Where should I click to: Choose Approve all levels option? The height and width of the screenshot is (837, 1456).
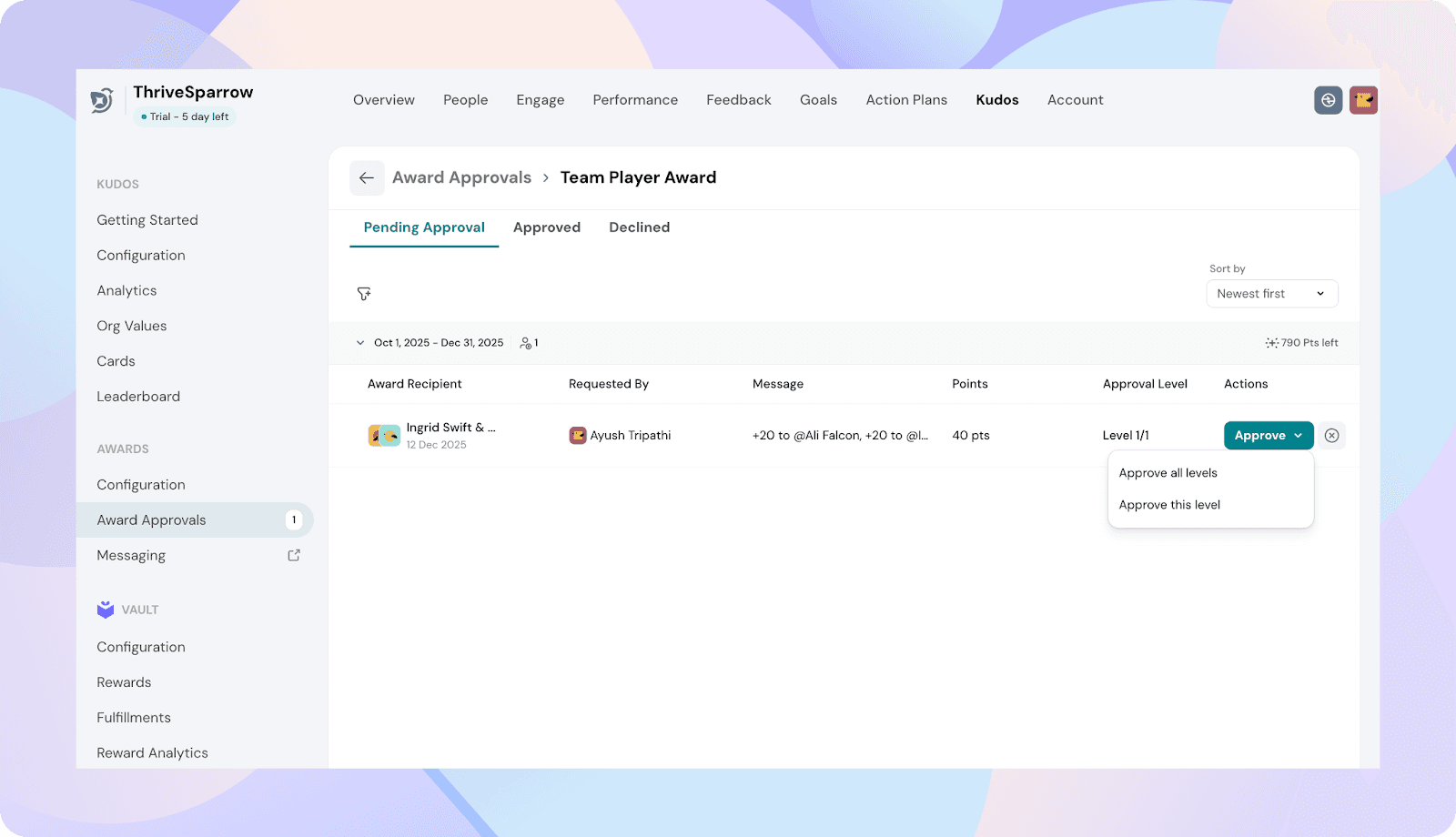coord(1168,473)
